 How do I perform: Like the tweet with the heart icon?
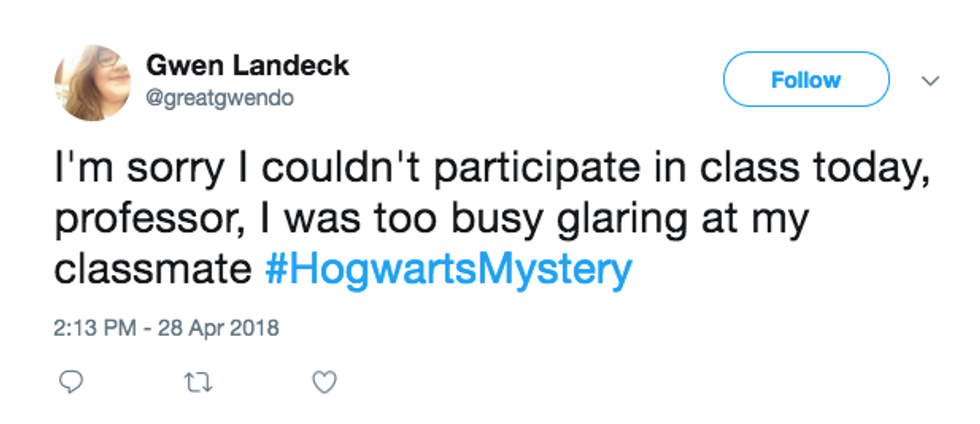coord(325,382)
